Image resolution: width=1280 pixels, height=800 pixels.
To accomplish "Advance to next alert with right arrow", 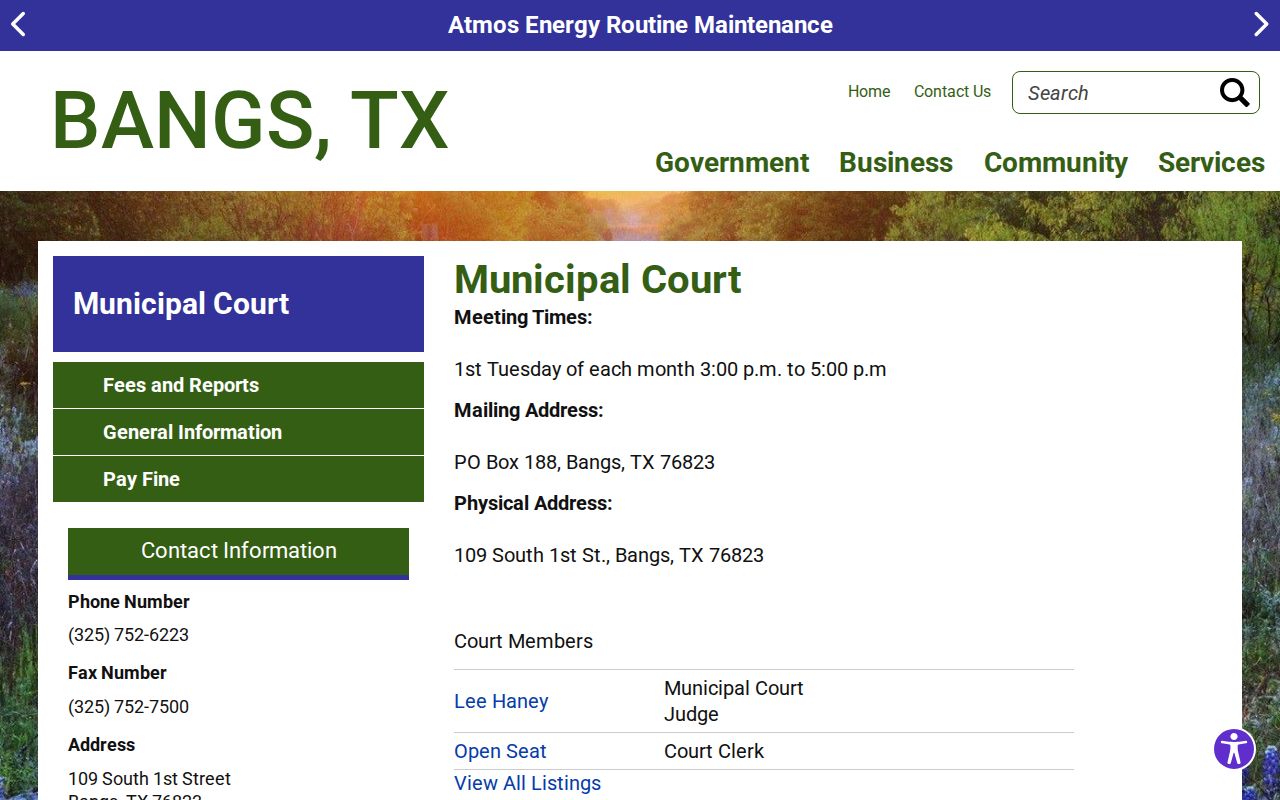I will pyautogui.click(x=1261, y=25).
